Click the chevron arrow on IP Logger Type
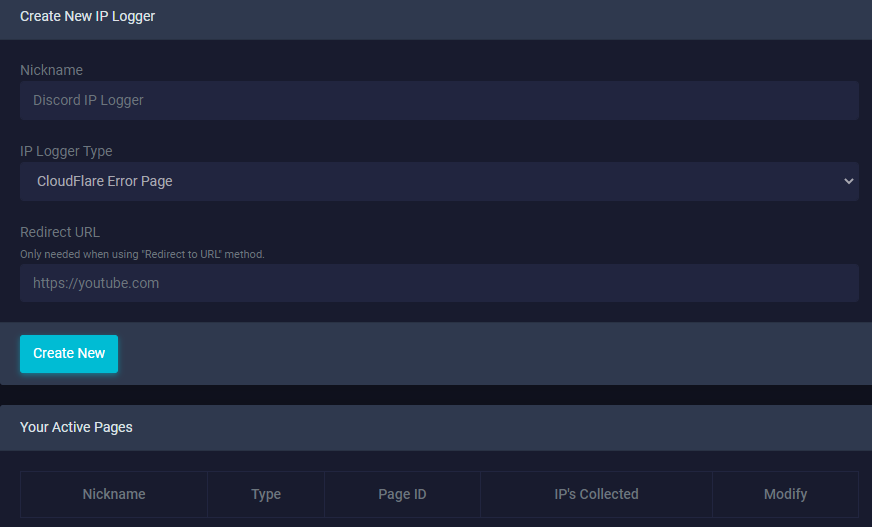 tap(849, 181)
